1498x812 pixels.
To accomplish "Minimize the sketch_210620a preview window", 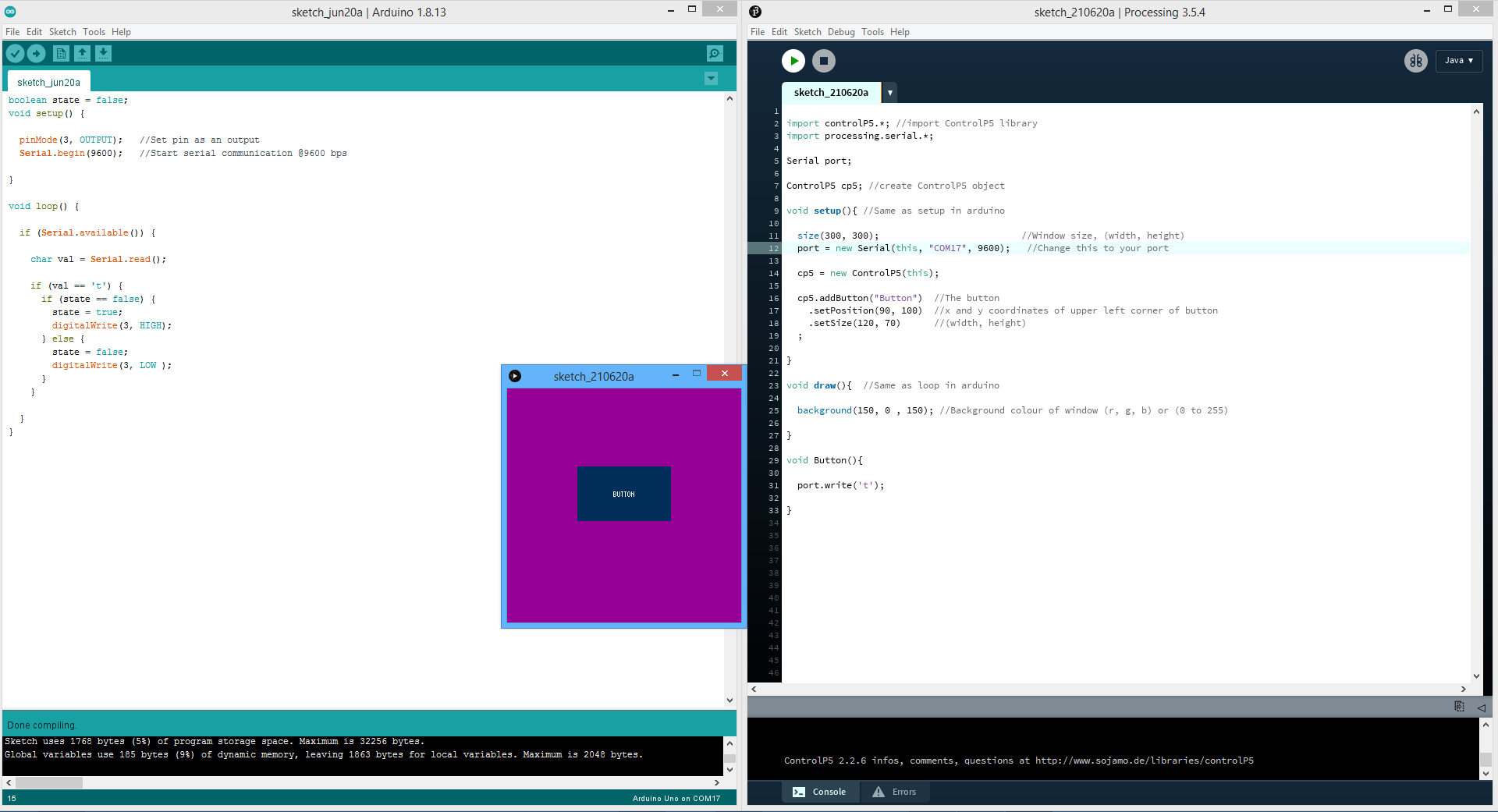I will point(676,375).
